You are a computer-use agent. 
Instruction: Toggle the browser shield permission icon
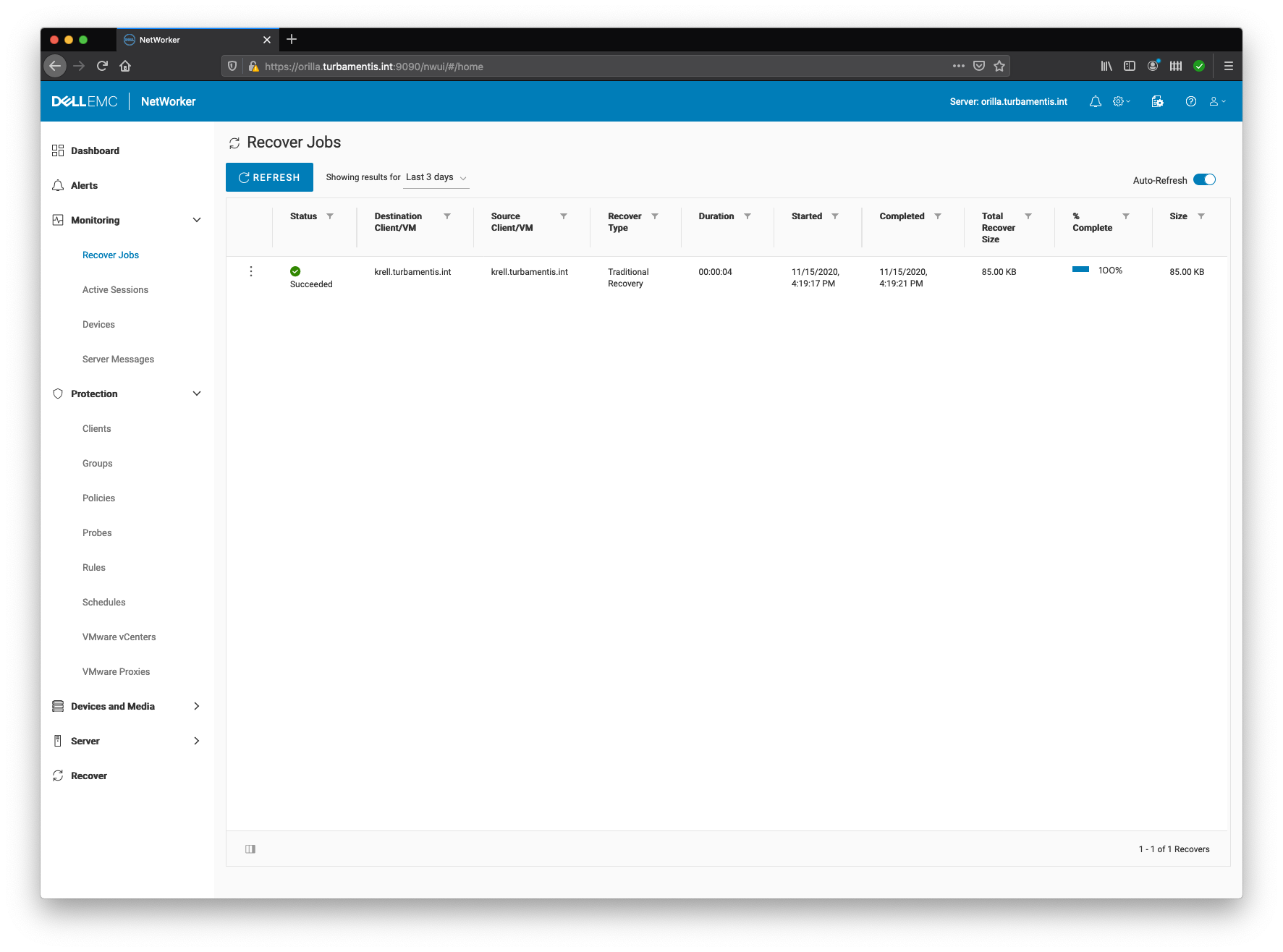click(232, 66)
